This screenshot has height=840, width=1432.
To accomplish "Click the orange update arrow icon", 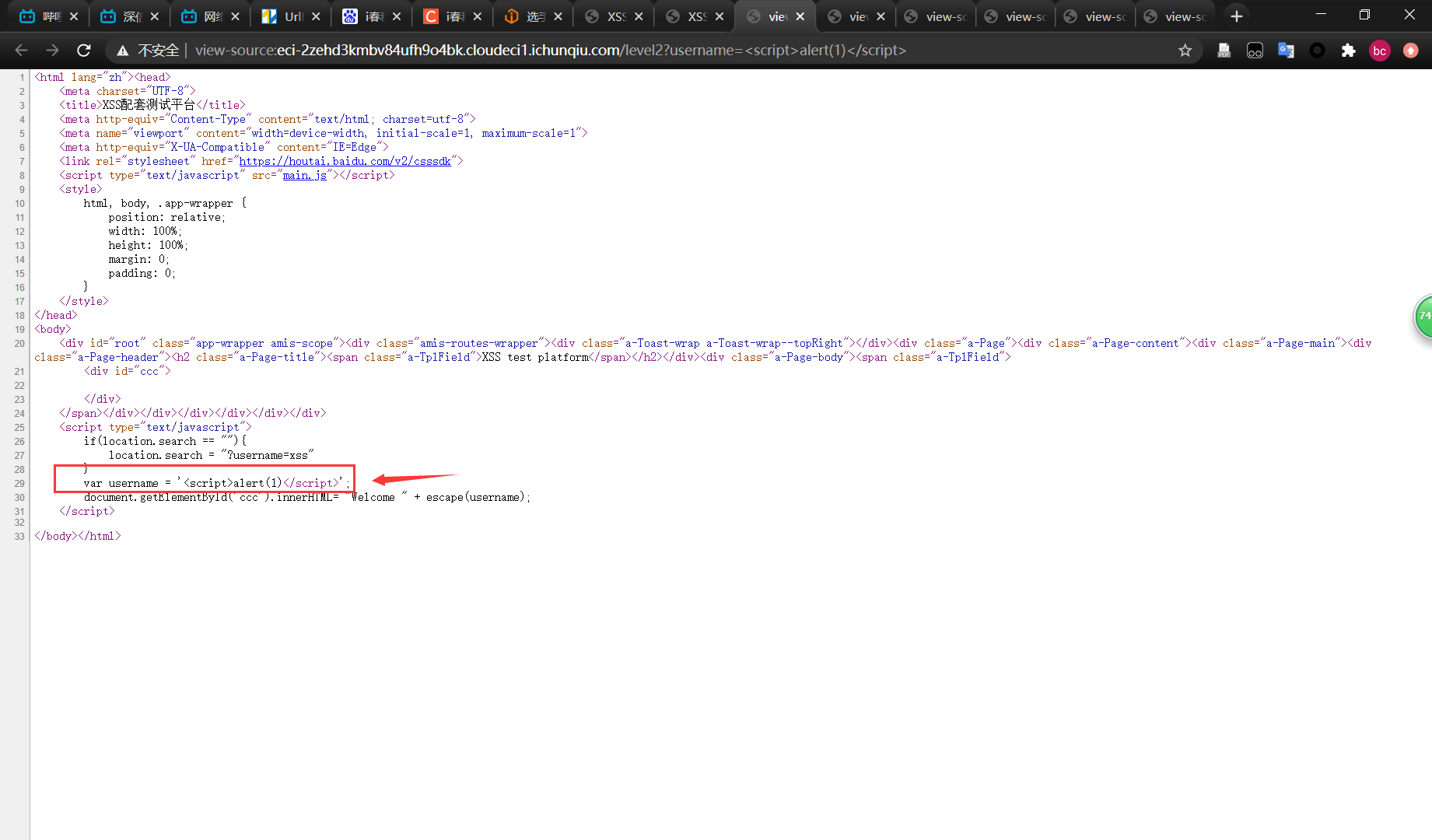I will [1410, 51].
